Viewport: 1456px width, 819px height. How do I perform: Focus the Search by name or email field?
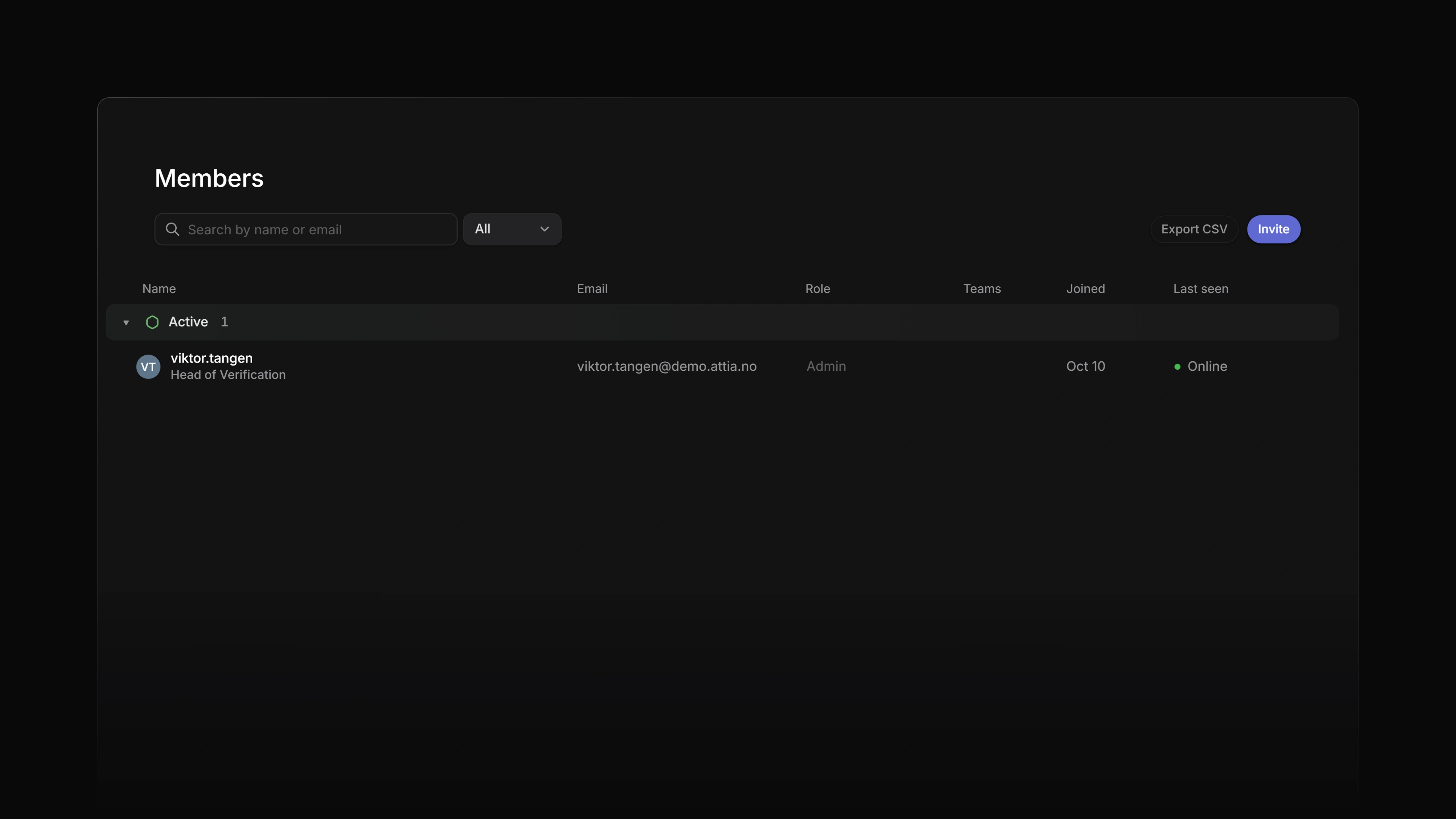[x=306, y=229]
